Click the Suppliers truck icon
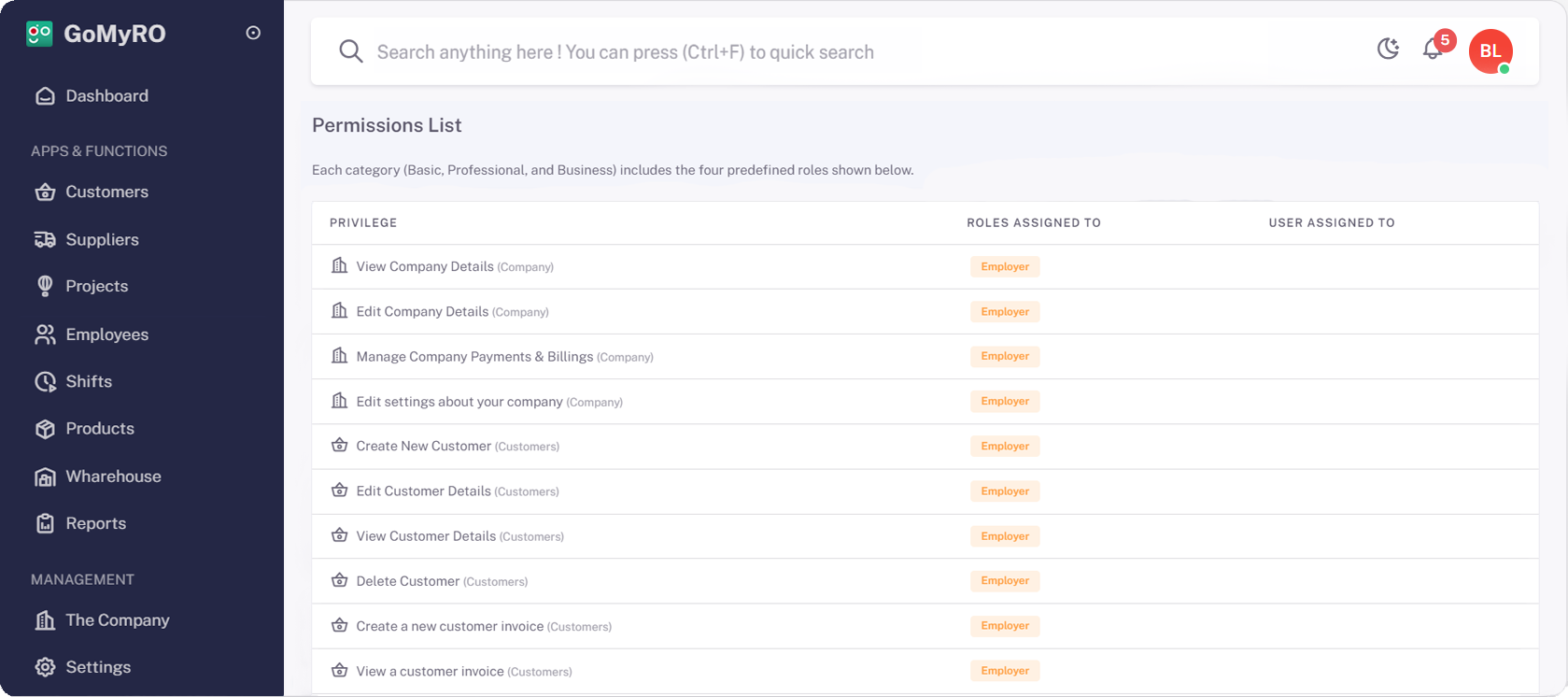Screen dimensions: 1568x697 click(45, 240)
